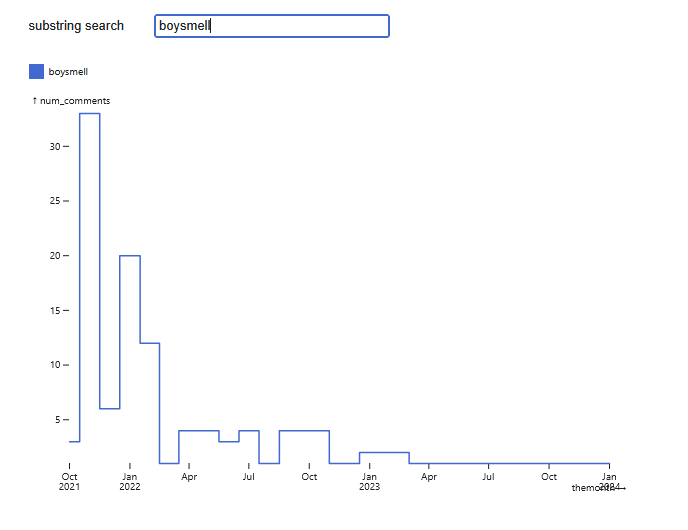Screen dimensions: 688x530
Task: Click the 'Jan 2022' x-axis label
Action: pyautogui.click(x=130, y=481)
